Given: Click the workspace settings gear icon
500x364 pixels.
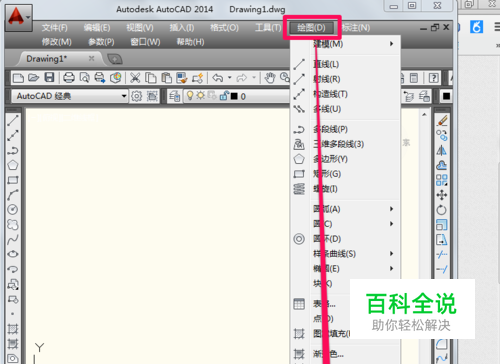Looking at the screenshot, I should 136,96.
